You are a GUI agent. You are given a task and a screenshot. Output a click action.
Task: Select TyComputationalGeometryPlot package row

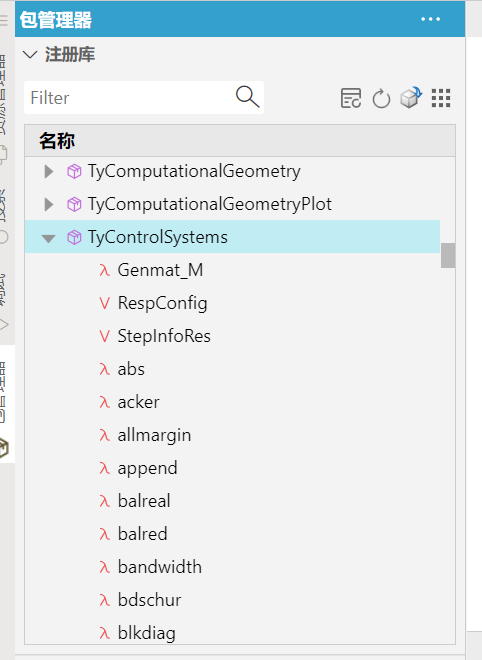coord(232,204)
